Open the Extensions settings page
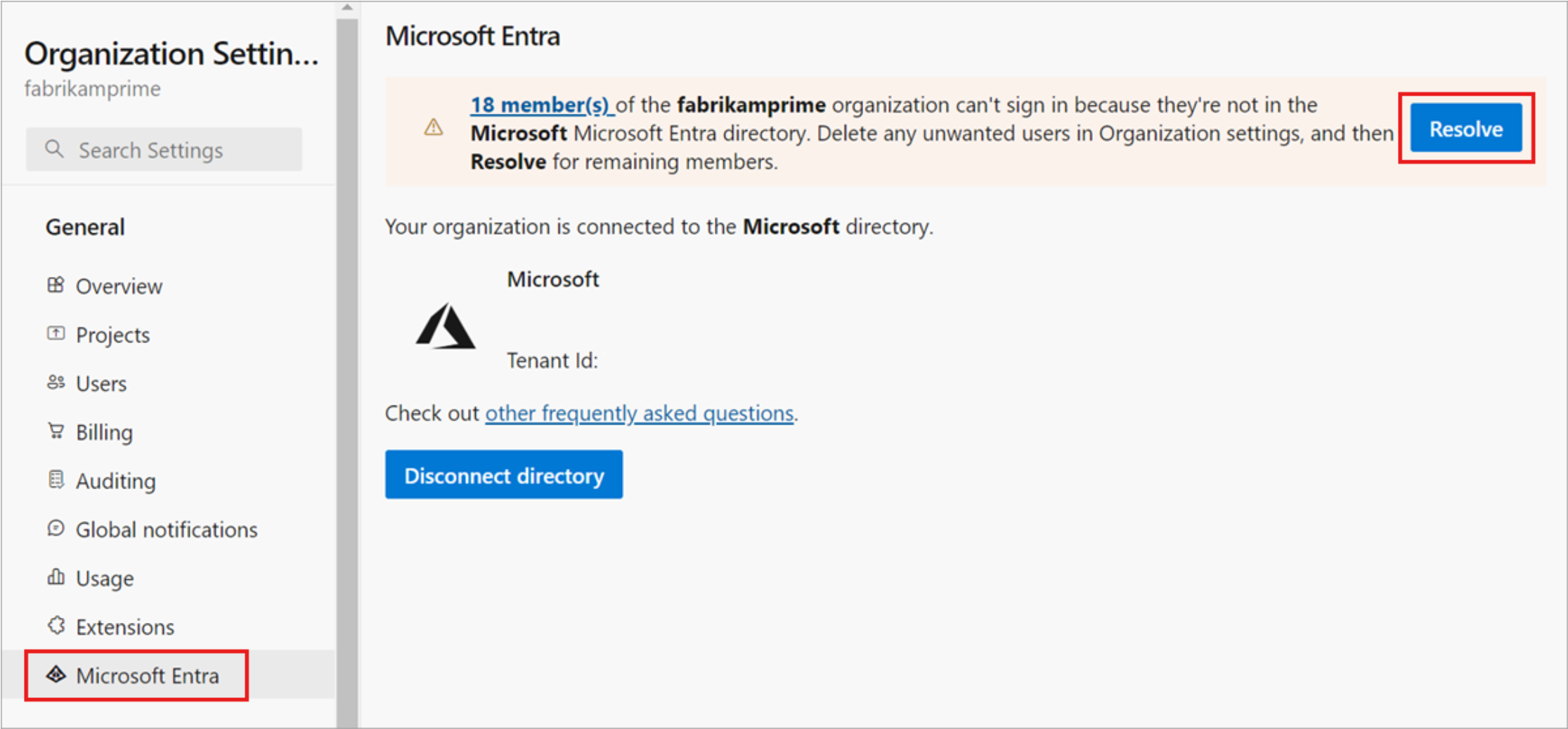Image resolution: width=1568 pixels, height=729 pixels. (x=125, y=626)
